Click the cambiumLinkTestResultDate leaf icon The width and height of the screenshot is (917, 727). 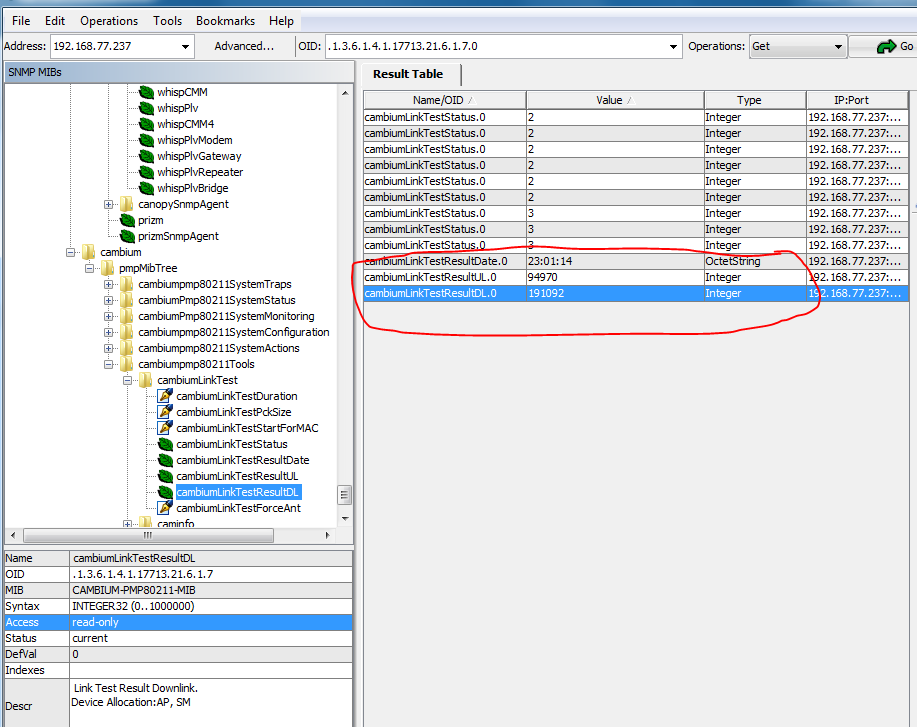pyautogui.click(x=166, y=460)
